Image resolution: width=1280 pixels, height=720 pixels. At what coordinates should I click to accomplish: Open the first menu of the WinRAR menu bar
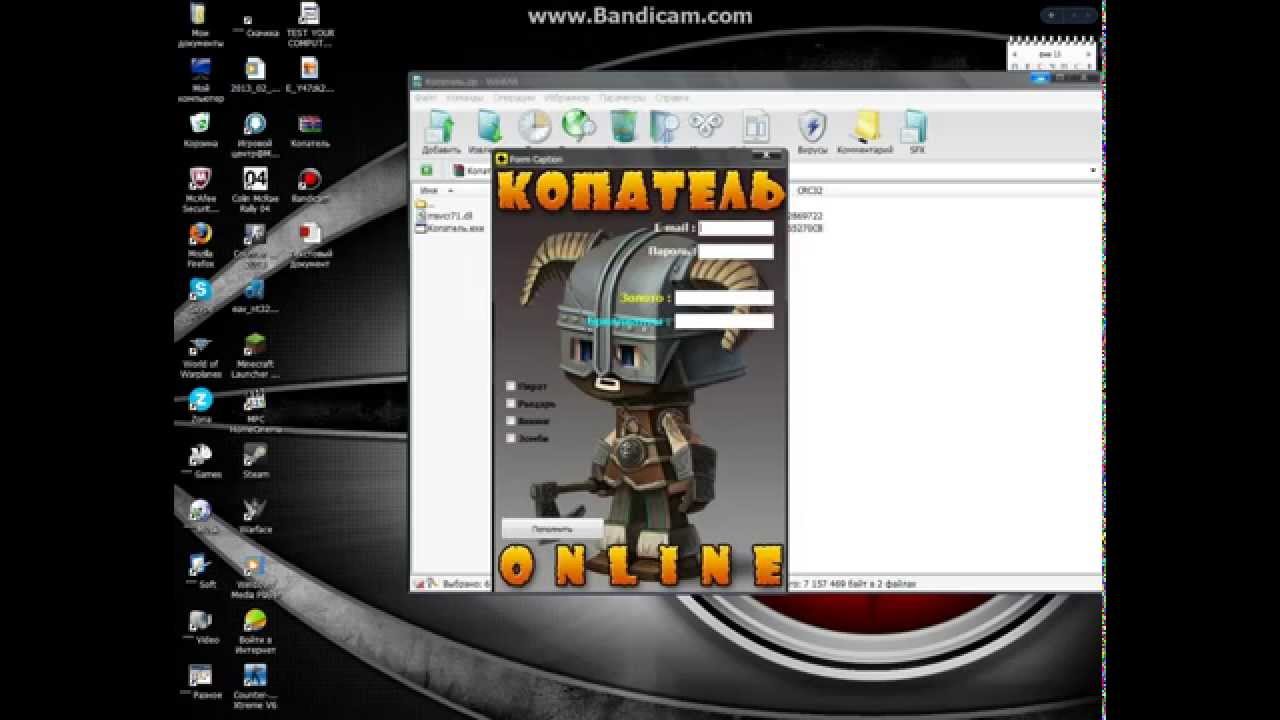point(425,98)
